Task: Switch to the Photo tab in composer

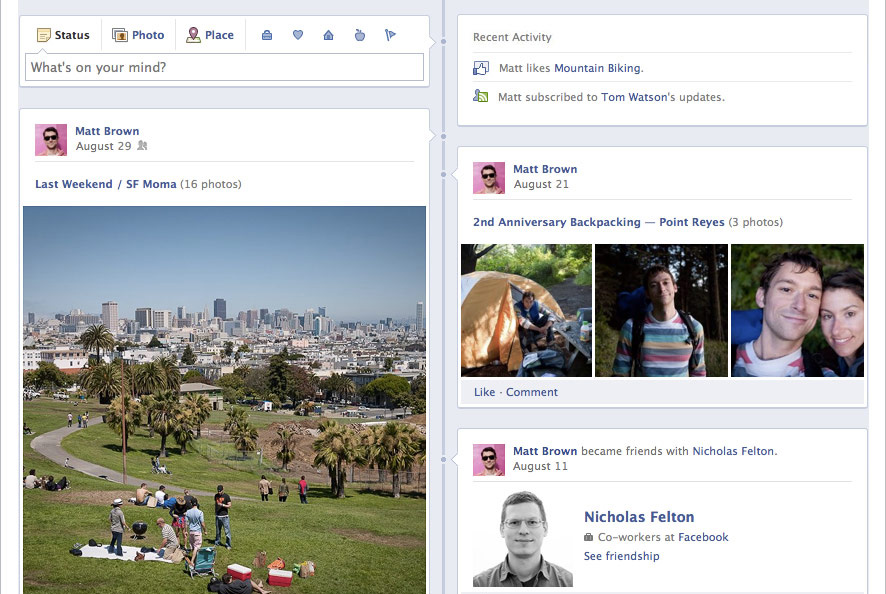Action: [x=138, y=35]
